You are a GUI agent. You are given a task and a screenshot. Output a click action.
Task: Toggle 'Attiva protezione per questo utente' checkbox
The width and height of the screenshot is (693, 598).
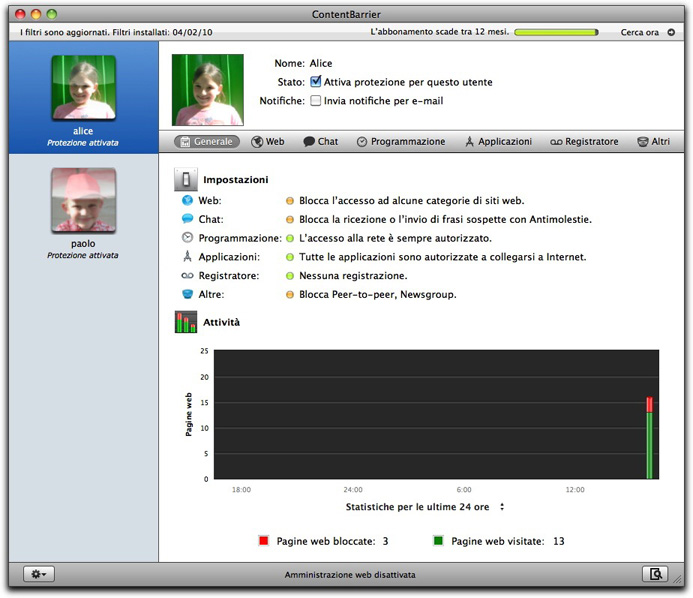point(316,82)
